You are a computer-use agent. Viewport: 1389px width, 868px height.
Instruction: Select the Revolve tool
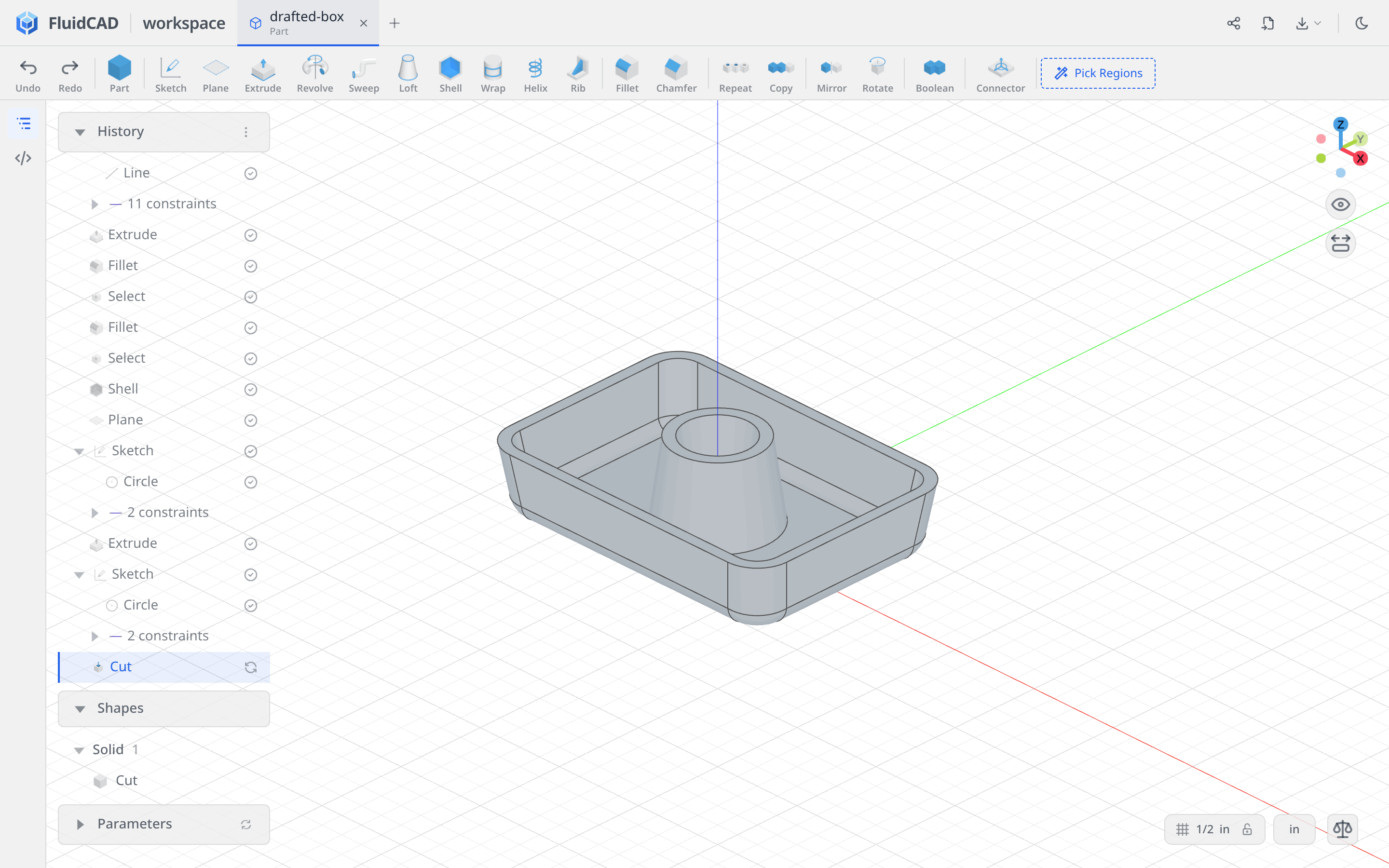(314, 74)
